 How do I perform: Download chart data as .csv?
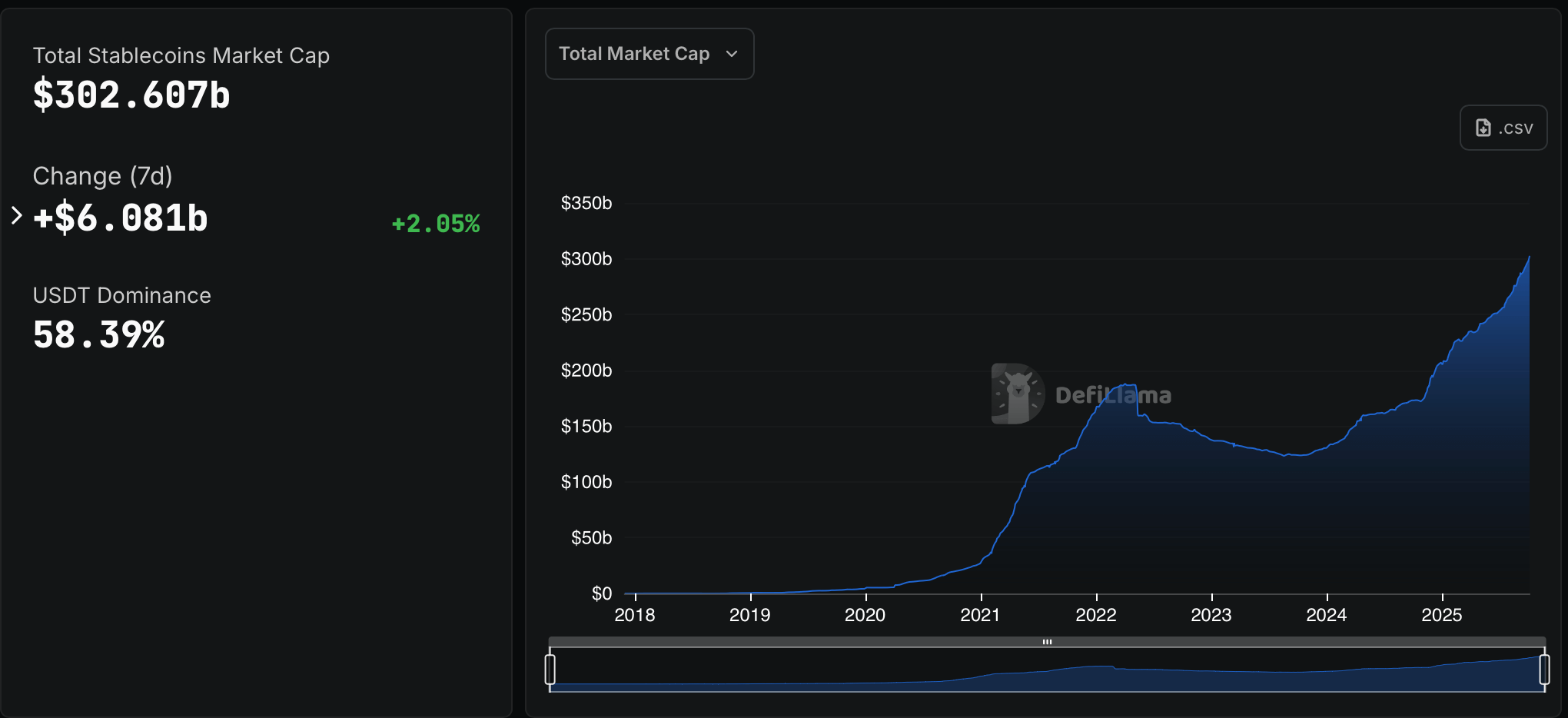[1503, 128]
